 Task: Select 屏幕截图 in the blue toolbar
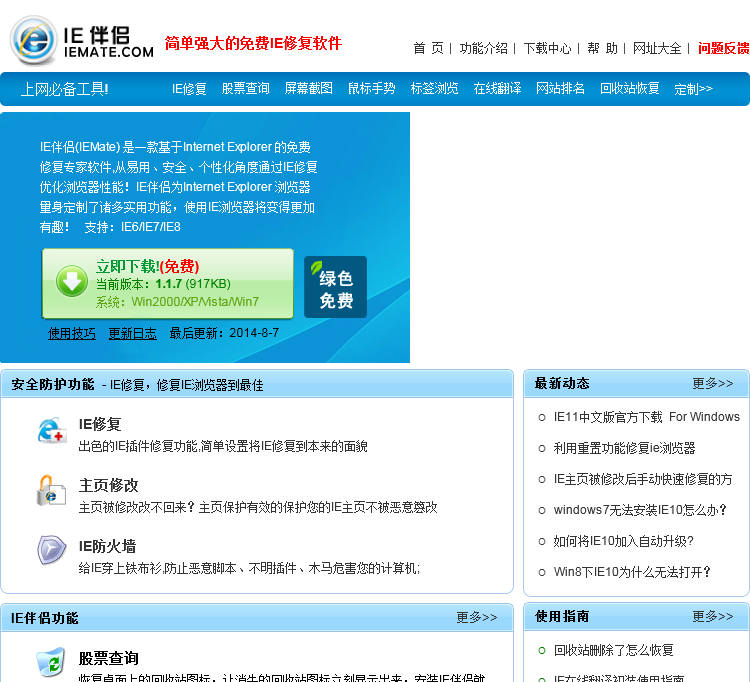[x=309, y=88]
